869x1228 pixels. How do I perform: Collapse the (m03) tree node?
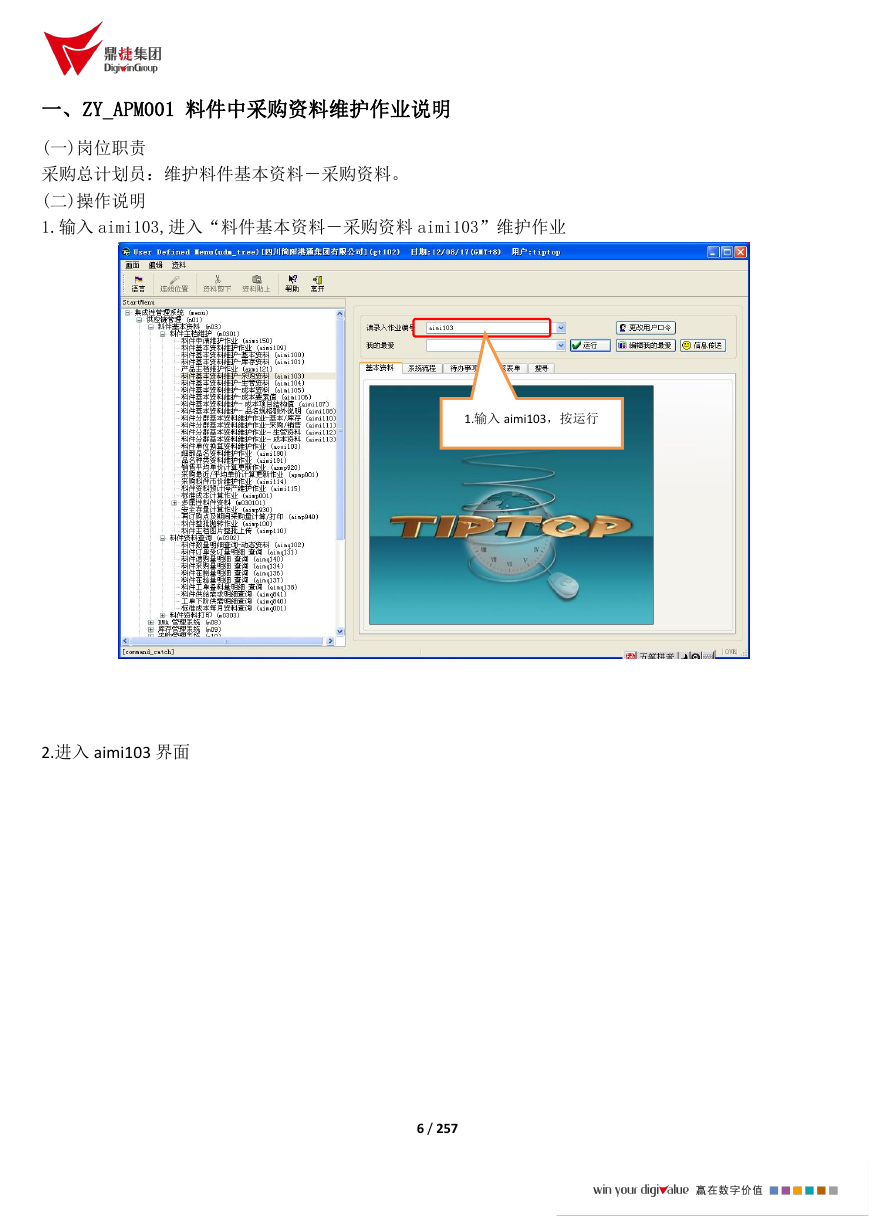[150, 326]
